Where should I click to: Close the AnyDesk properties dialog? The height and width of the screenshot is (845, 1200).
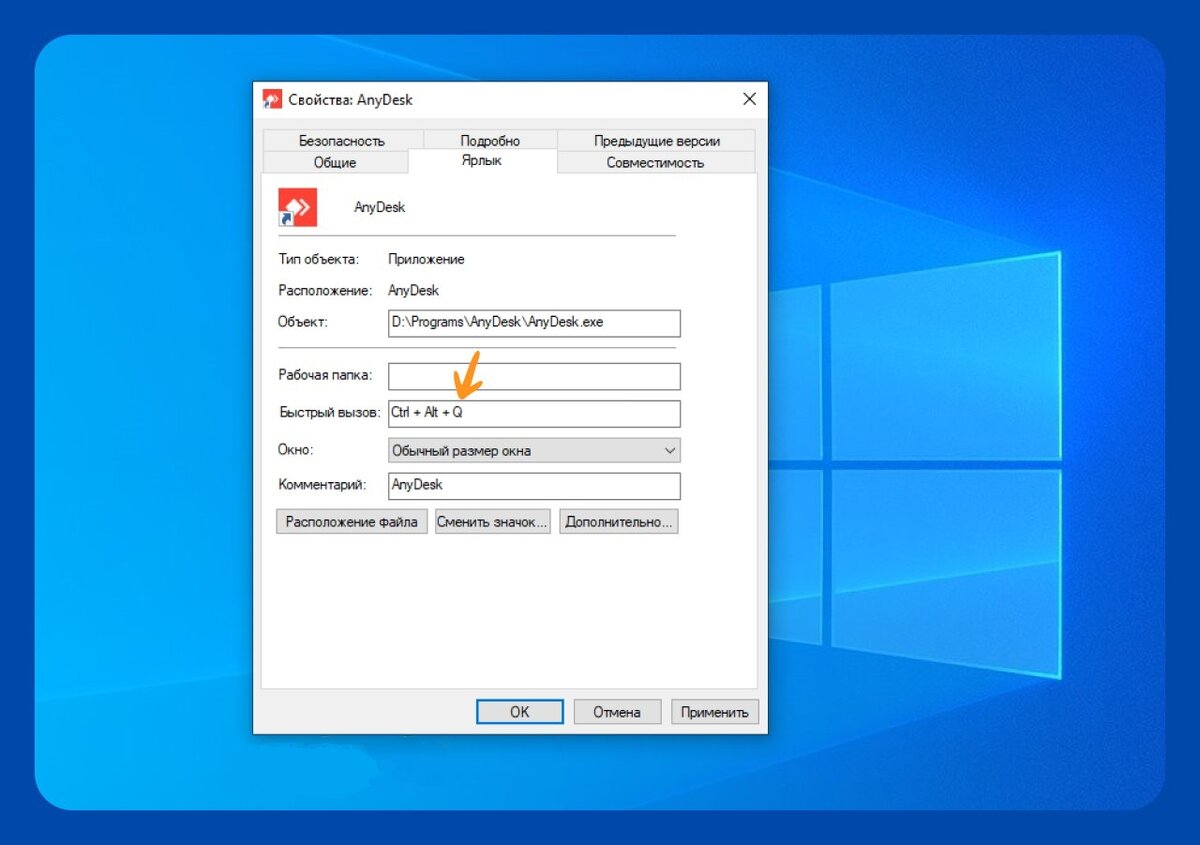(749, 99)
